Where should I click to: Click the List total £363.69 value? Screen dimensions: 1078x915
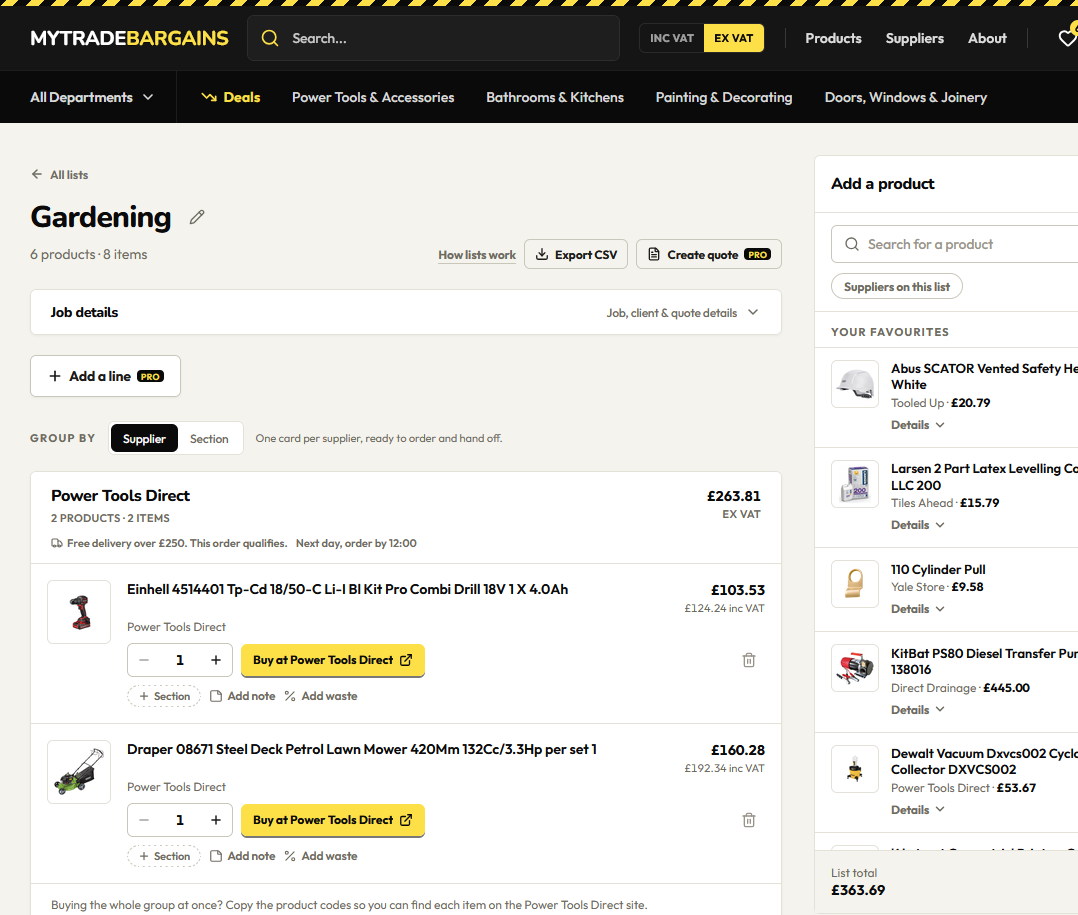(858, 890)
